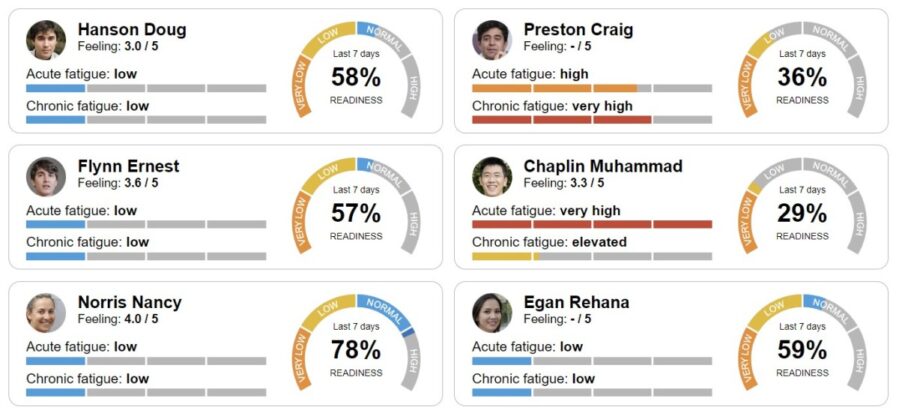This screenshot has height=416, width=899.
Task: Click Chaplin Muhammad's chronic fatigue bar
Action: point(592,256)
